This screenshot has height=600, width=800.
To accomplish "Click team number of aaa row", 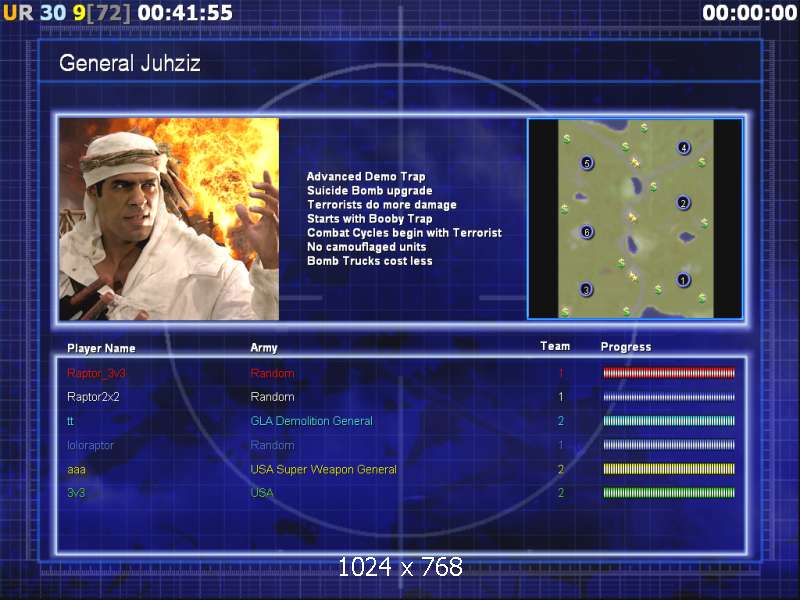I will coord(561,469).
